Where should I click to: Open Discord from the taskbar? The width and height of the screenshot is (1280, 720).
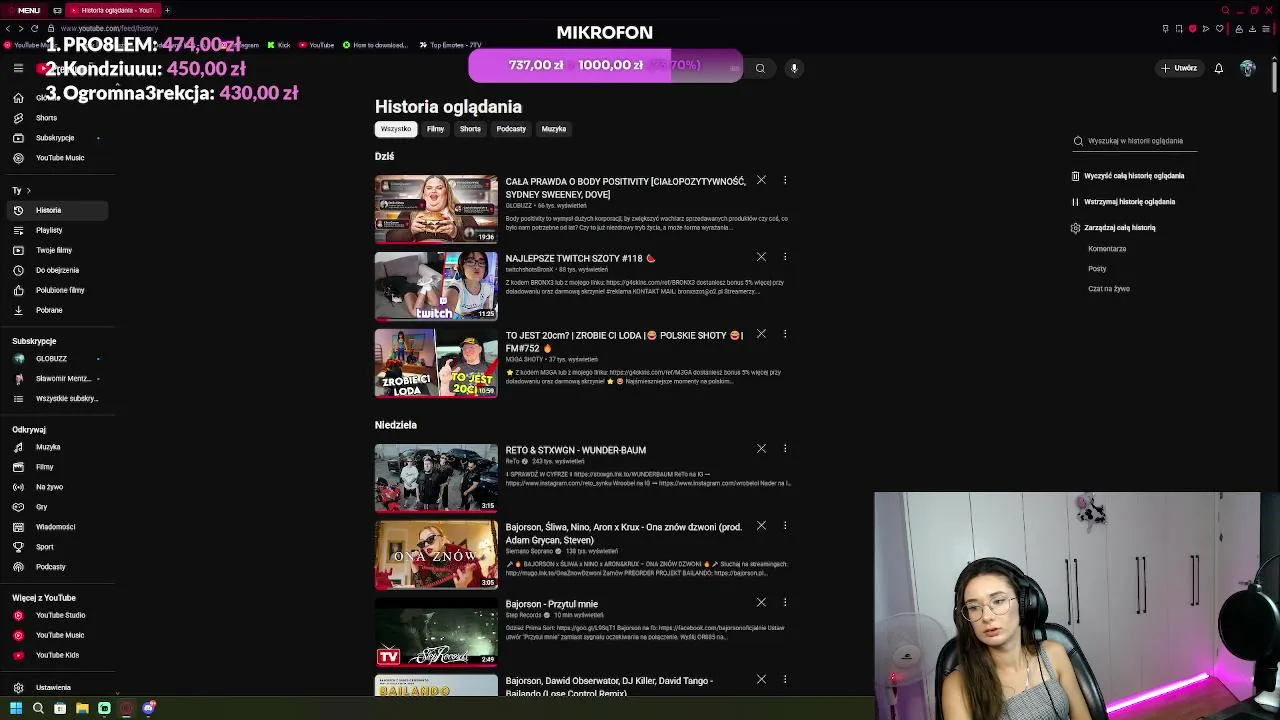point(149,708)
